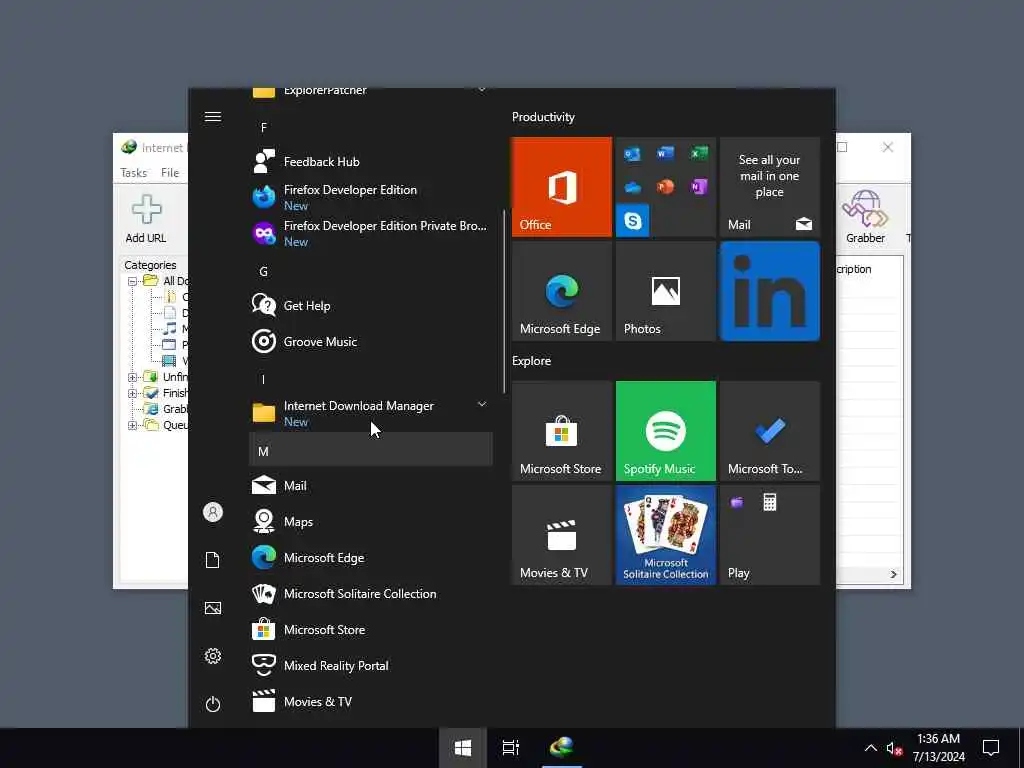
Task: Open the Skype icon in Office group tile
Action: (x=632, y=221)
